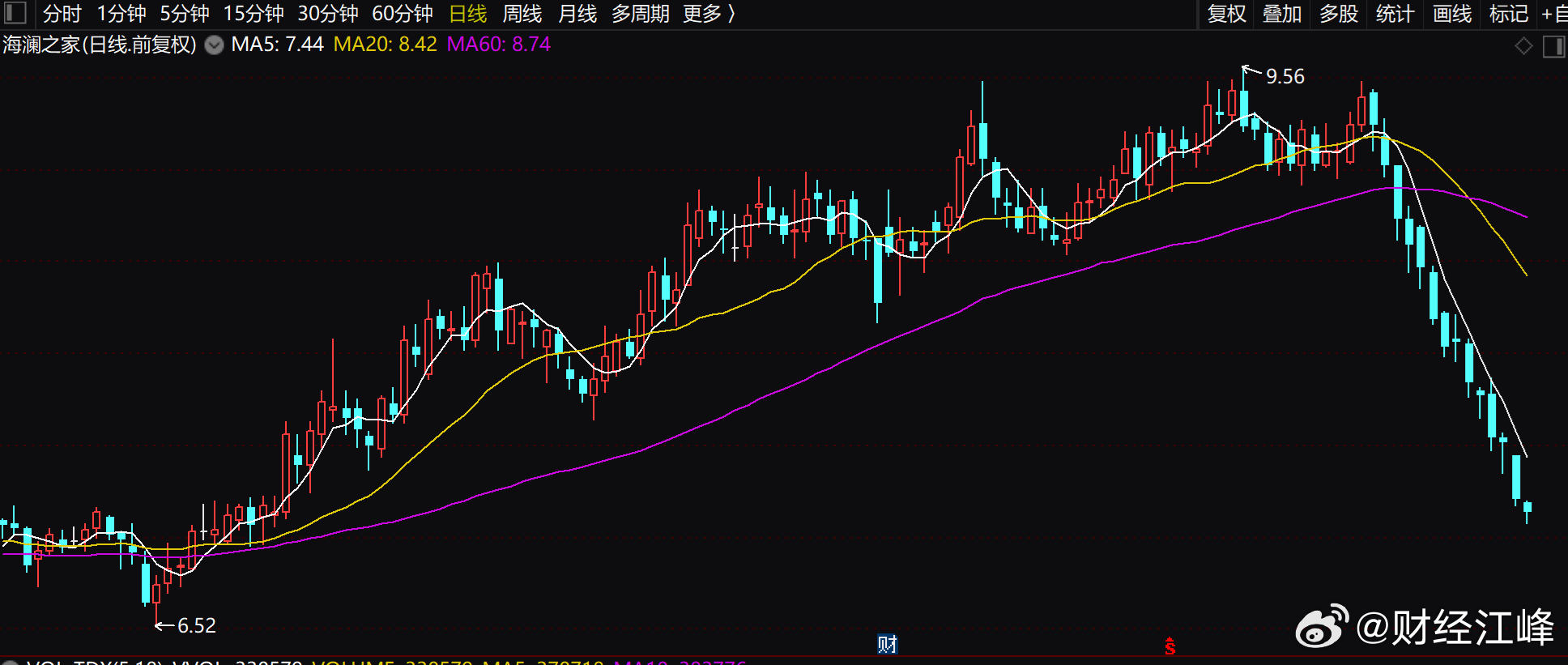Click the 9.56 high price label
This screenshot has width=1568, height=665.
tap(1285, 77)
